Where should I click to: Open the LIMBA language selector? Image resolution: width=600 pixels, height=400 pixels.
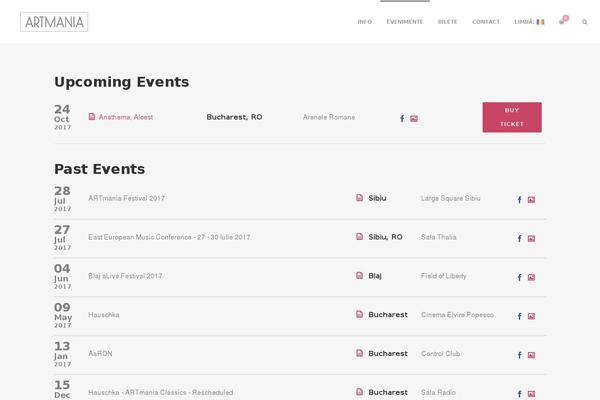tap(529, 22)
